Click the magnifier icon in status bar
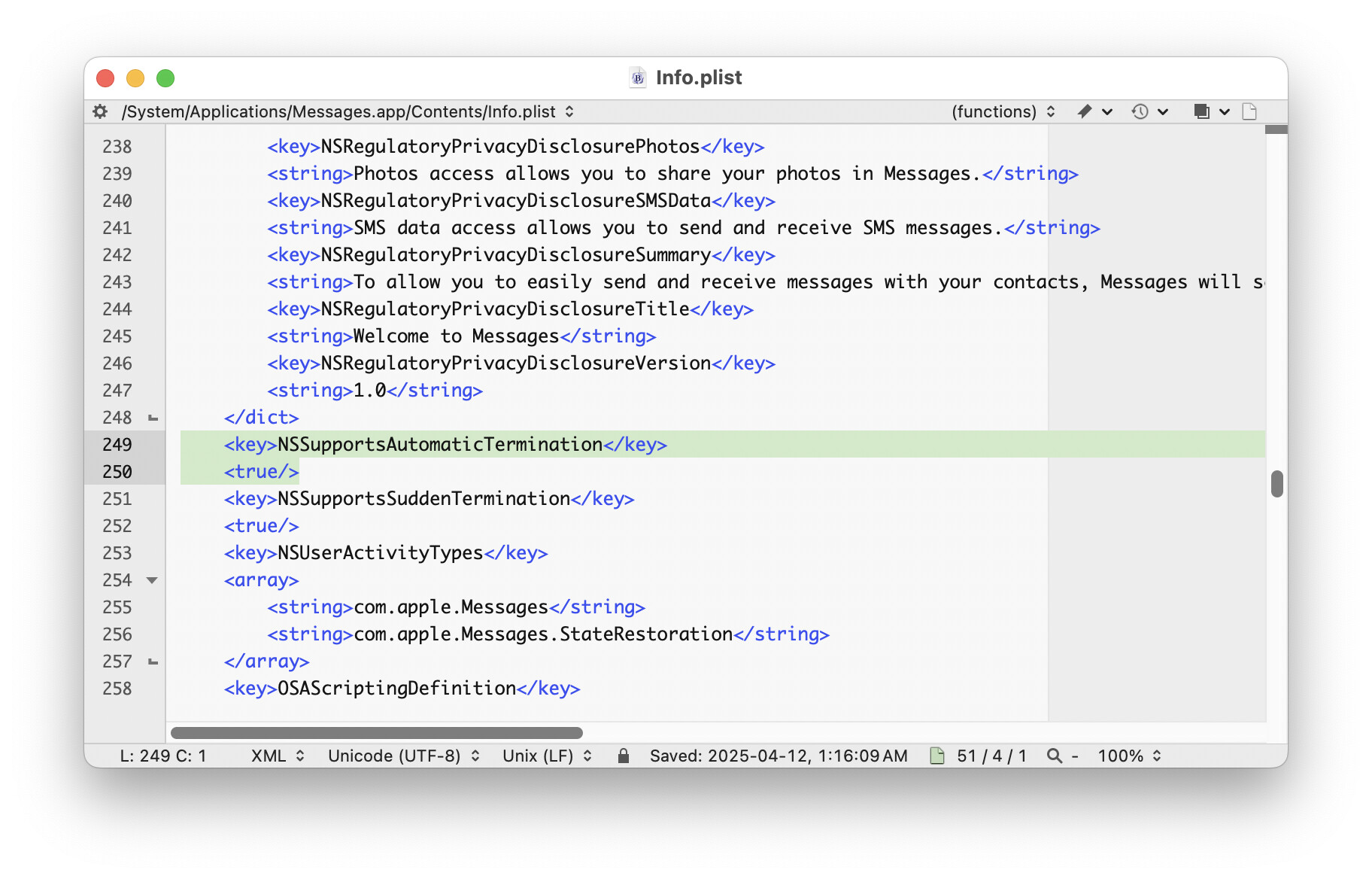The height and width of the screenshot is (879, 1372). point(1055,756)
